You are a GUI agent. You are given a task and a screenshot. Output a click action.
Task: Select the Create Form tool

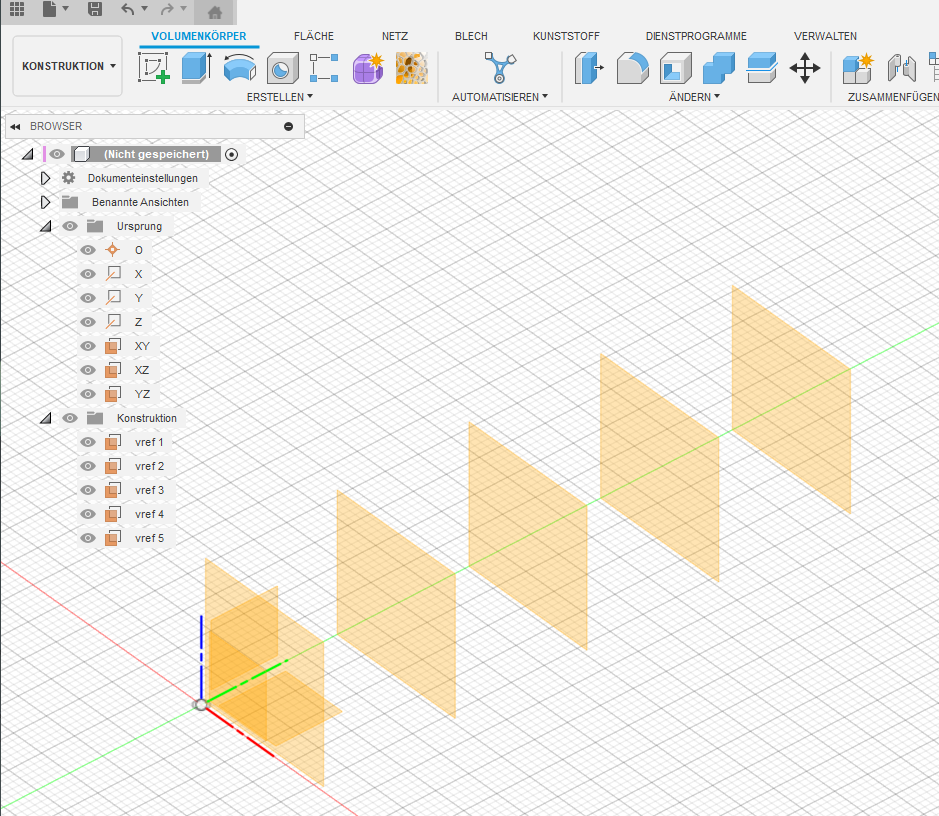[368, 67]
